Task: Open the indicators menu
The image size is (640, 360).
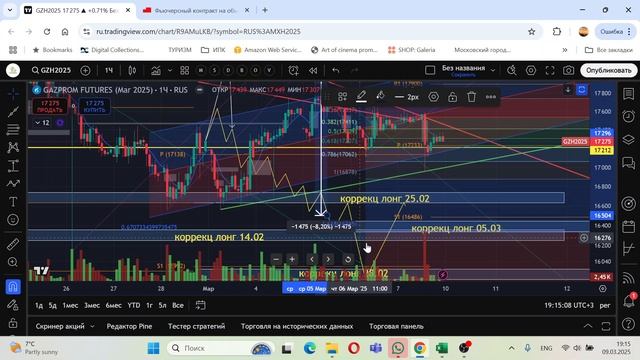Action: tap(156, 70)
